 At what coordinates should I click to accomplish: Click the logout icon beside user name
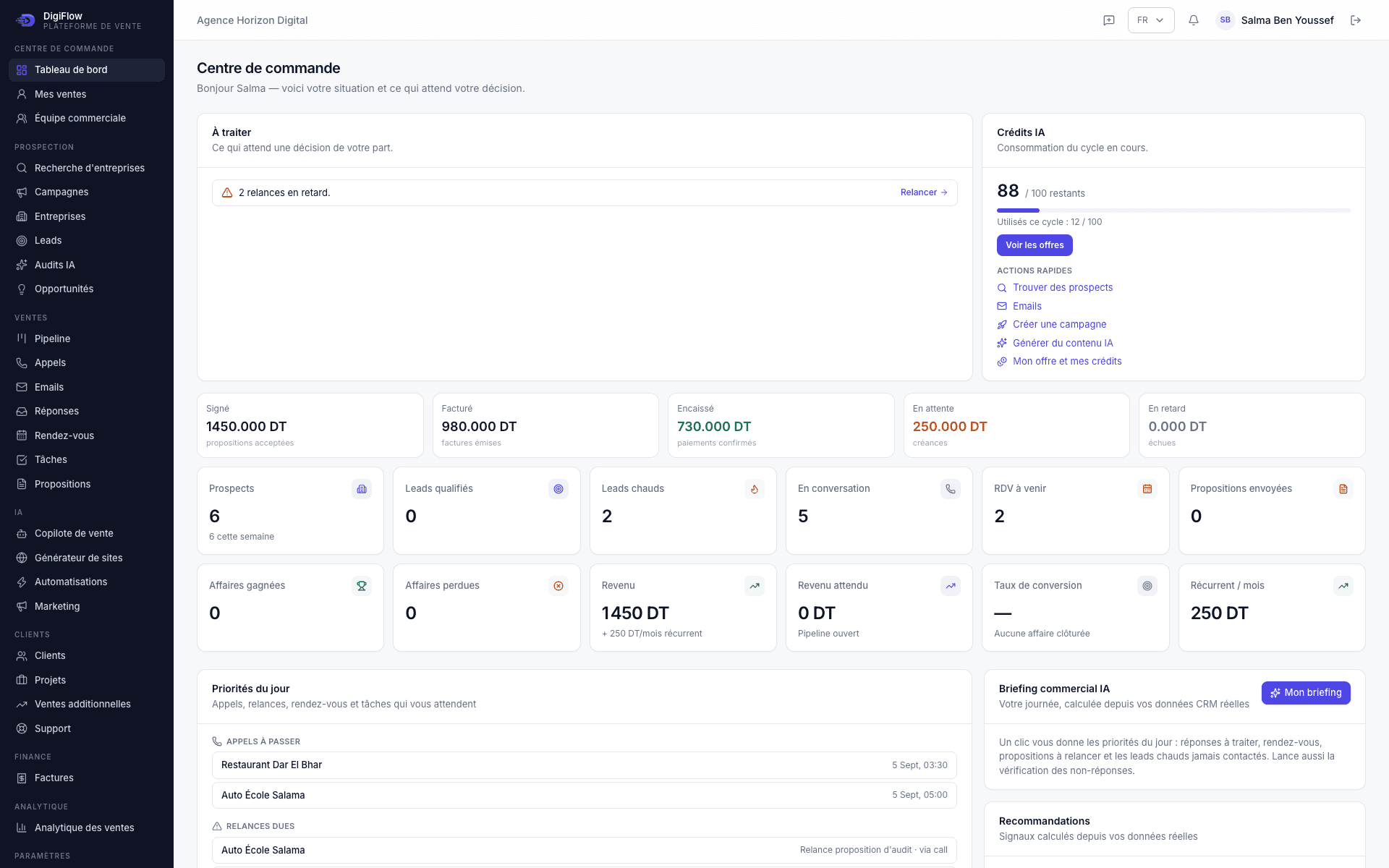[1356, 20]
